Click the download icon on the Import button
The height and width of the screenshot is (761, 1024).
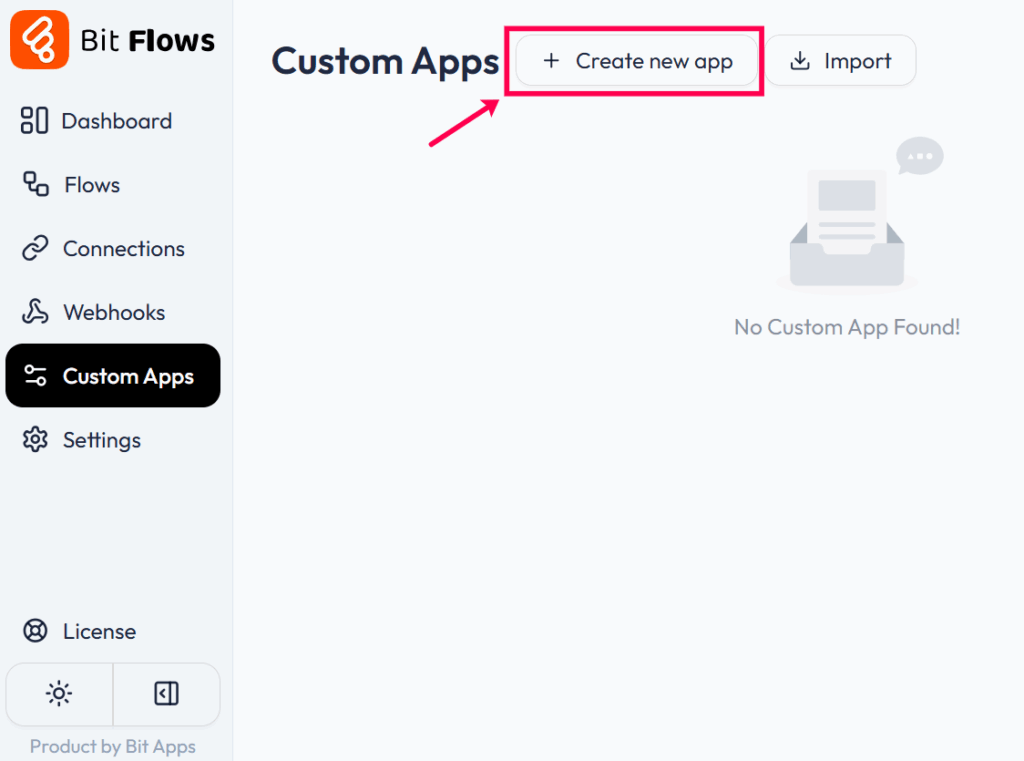click(799, 61)
